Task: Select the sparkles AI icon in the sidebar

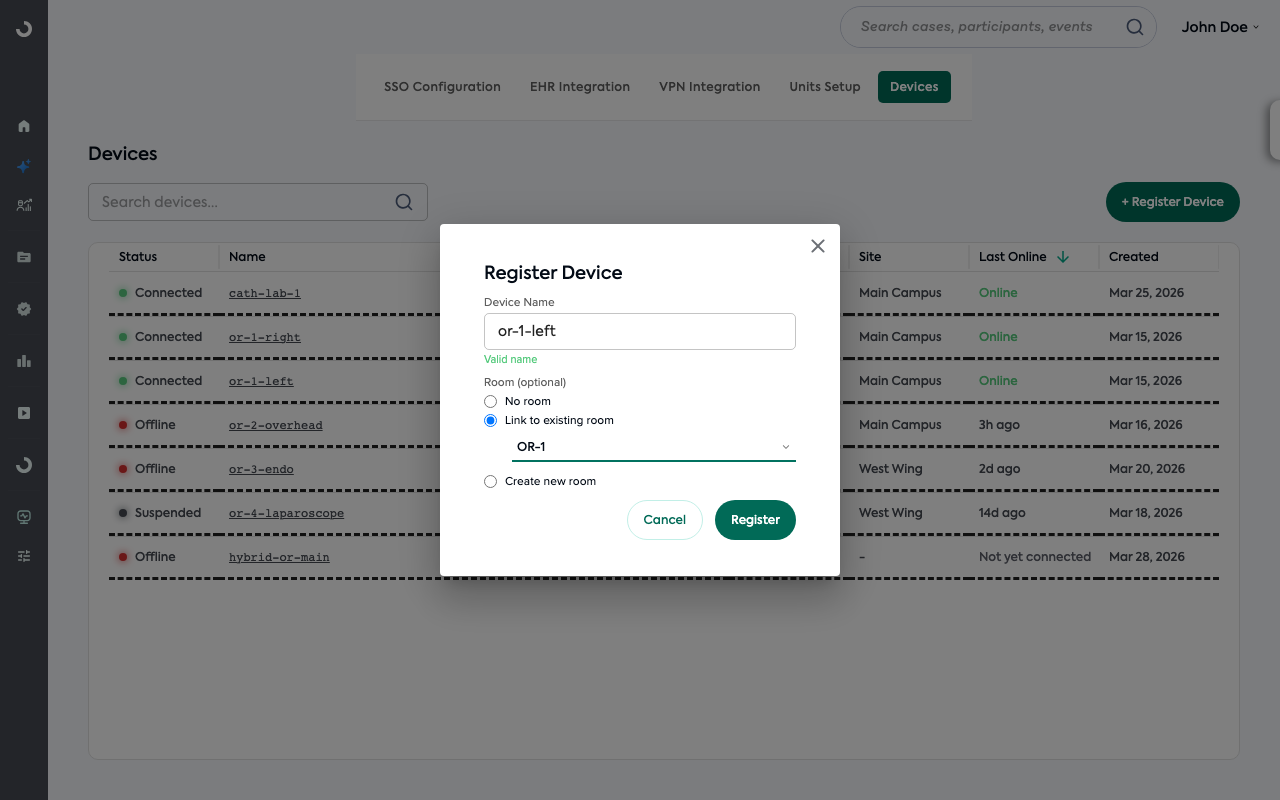Action: (x=23, y=166)
